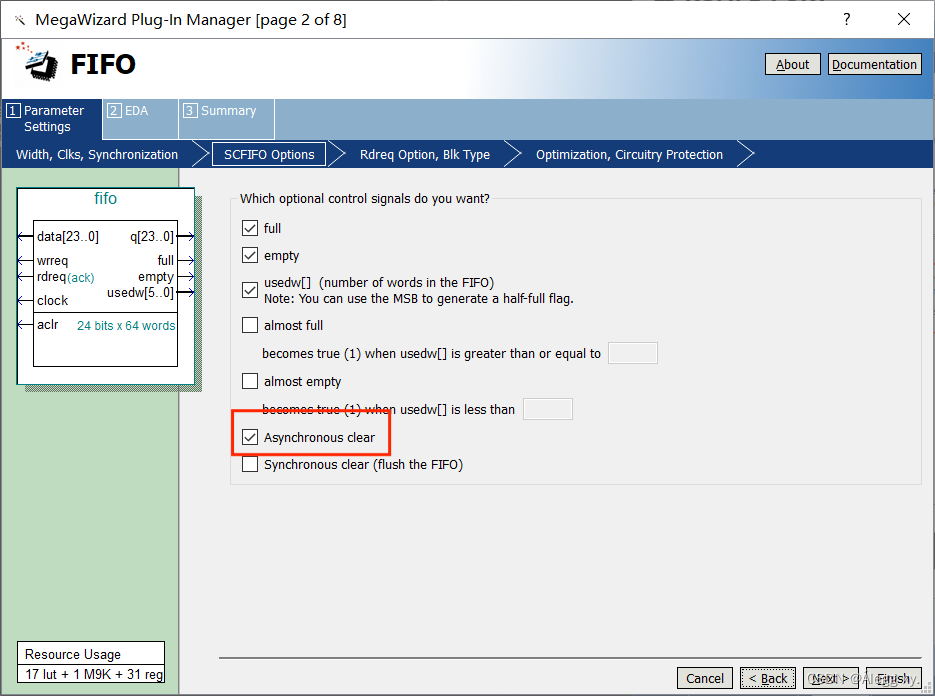Click the Finish button
The height and width of the screenshot is (696, 935).
[x=893, y=678]
